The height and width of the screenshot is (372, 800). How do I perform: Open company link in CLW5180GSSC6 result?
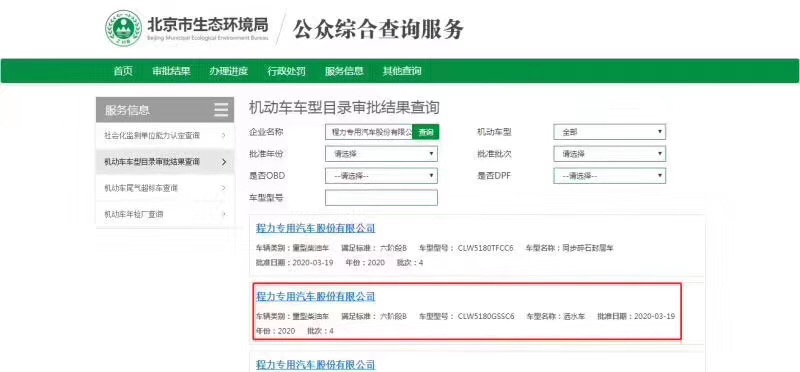point(315,296)
